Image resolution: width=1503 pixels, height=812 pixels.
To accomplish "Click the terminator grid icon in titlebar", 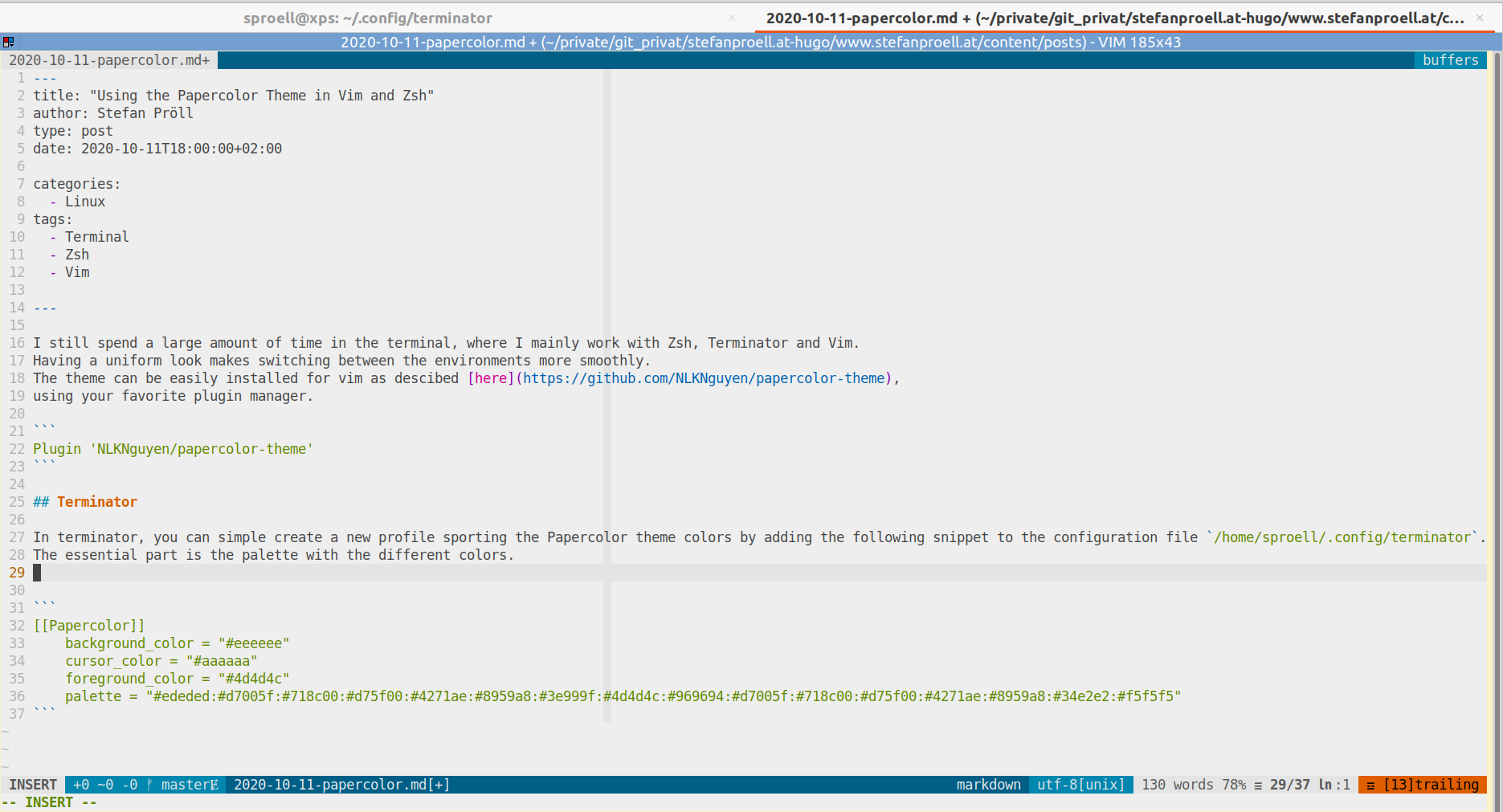I will (8, 42).
